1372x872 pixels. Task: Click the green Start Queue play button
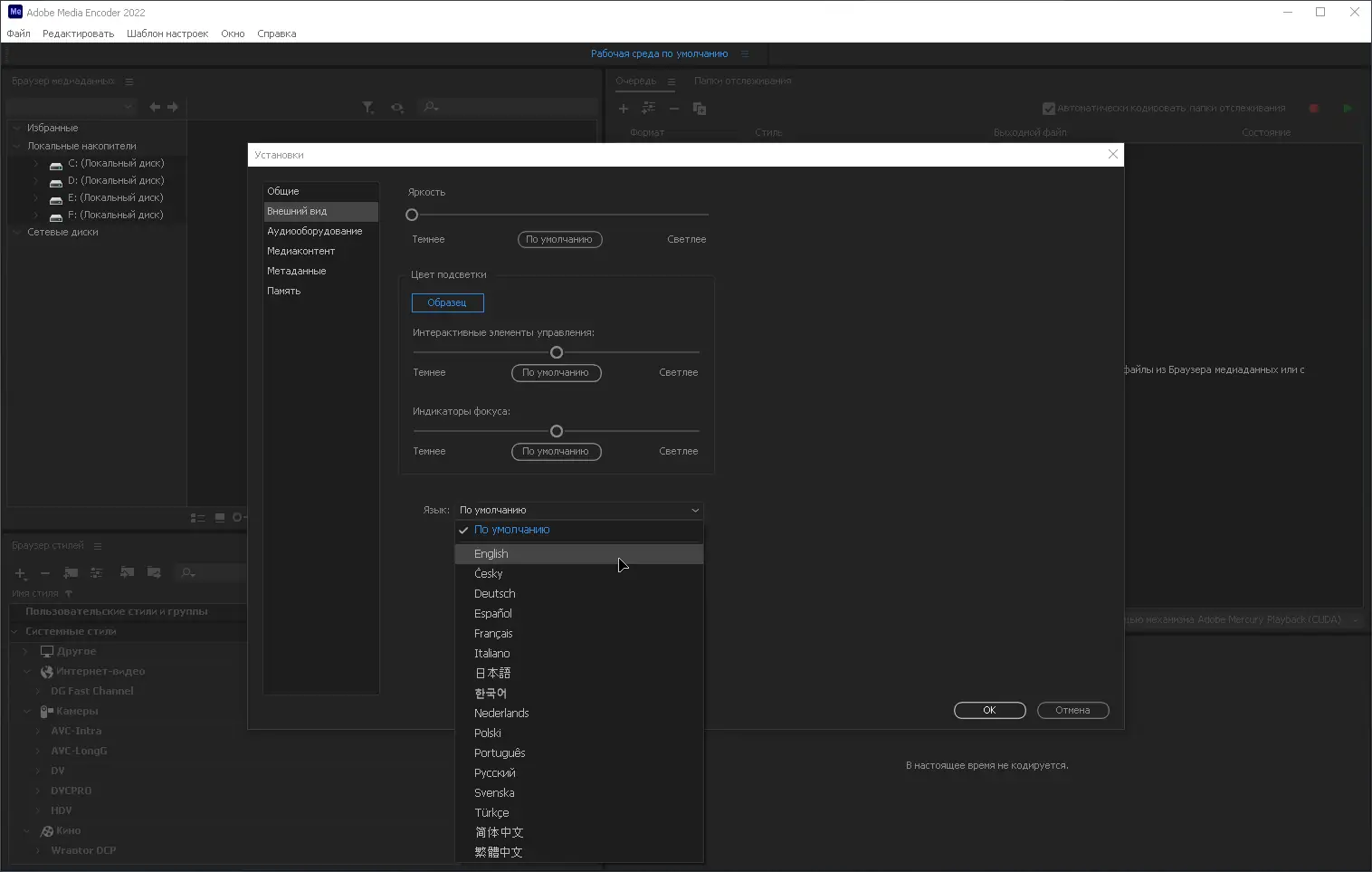(1348, 109)
